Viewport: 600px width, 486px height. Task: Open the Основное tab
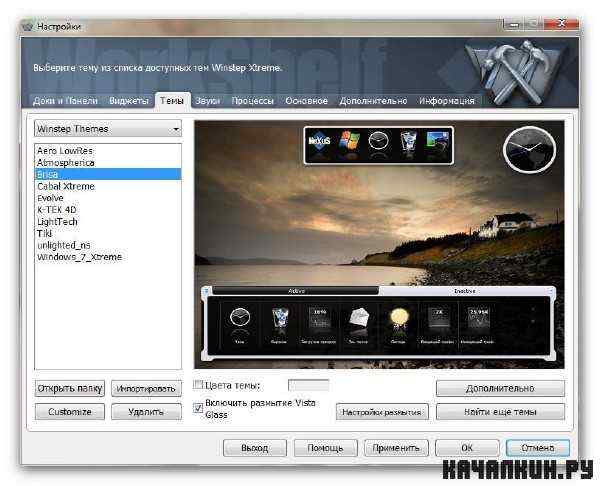click(x=307, y=101)
